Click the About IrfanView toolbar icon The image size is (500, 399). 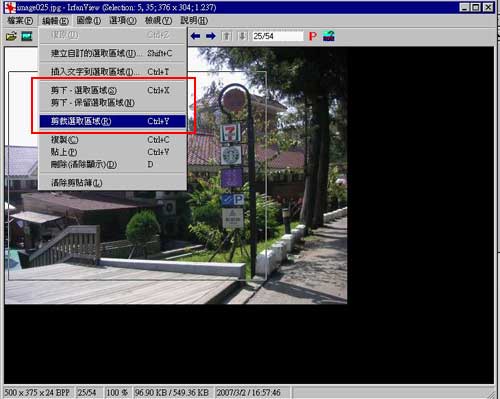tap(329, 36)
